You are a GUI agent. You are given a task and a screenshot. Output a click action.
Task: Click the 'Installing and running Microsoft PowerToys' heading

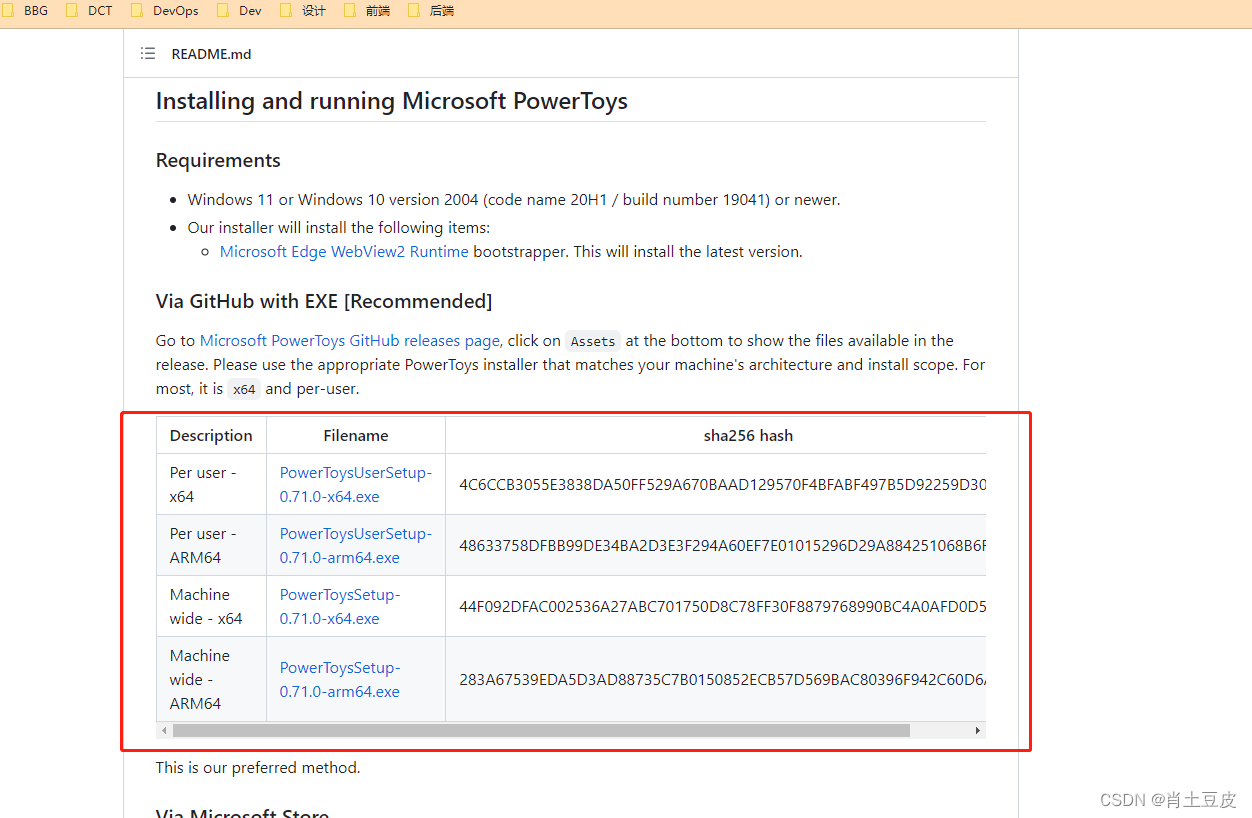(392, 101)
